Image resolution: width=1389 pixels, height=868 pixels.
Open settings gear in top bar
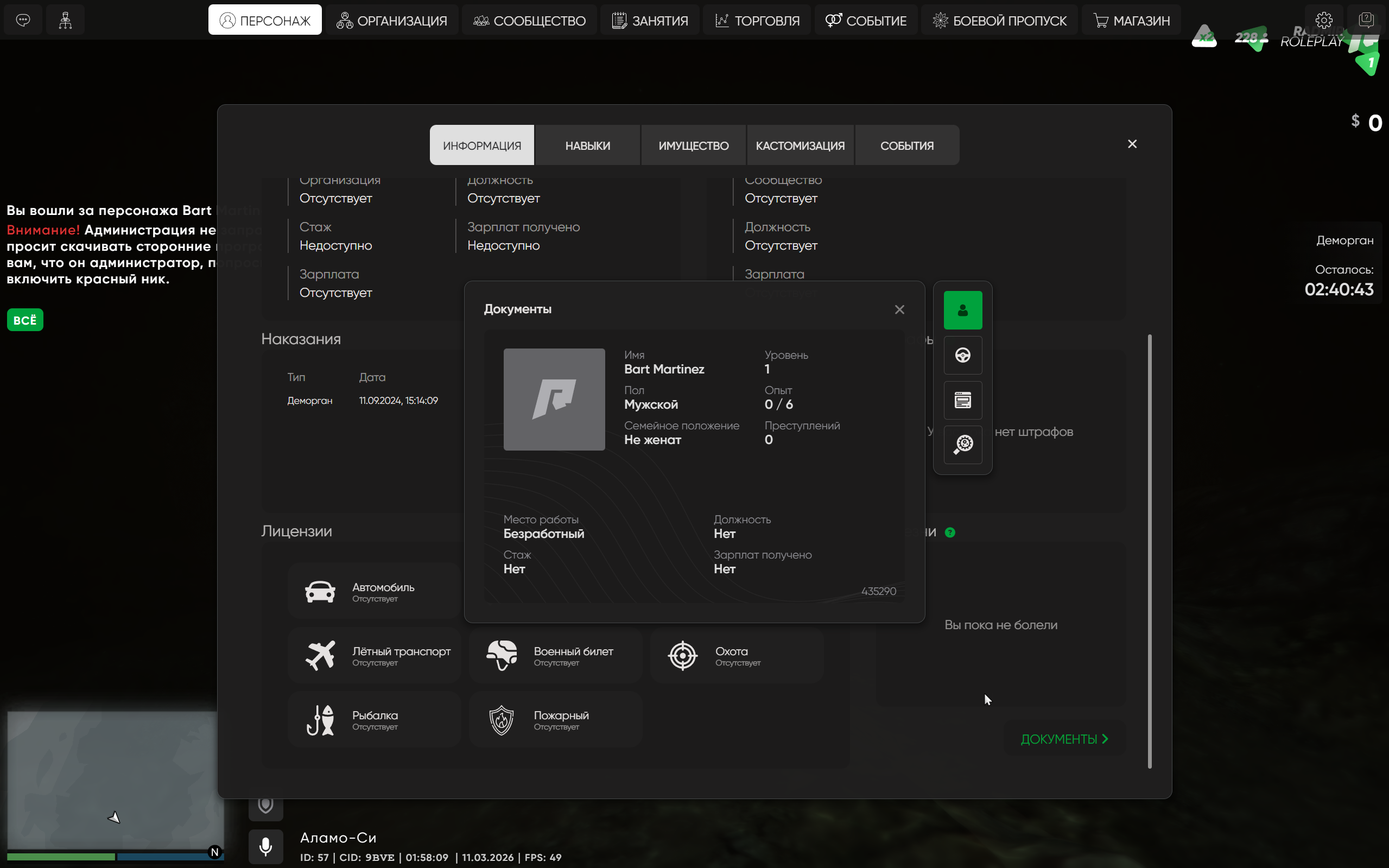pyautogui.click(x=1323, y=20)
